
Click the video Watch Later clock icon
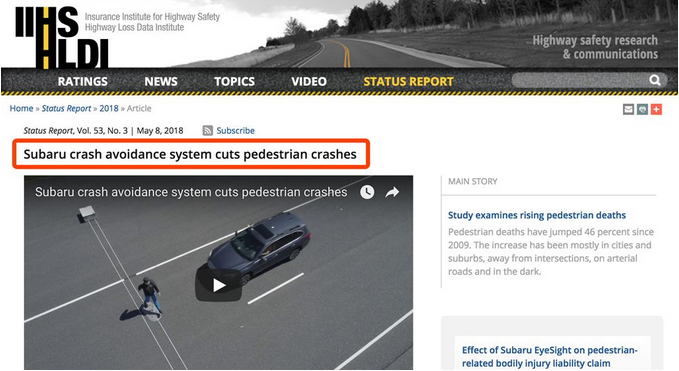[367, 192]
